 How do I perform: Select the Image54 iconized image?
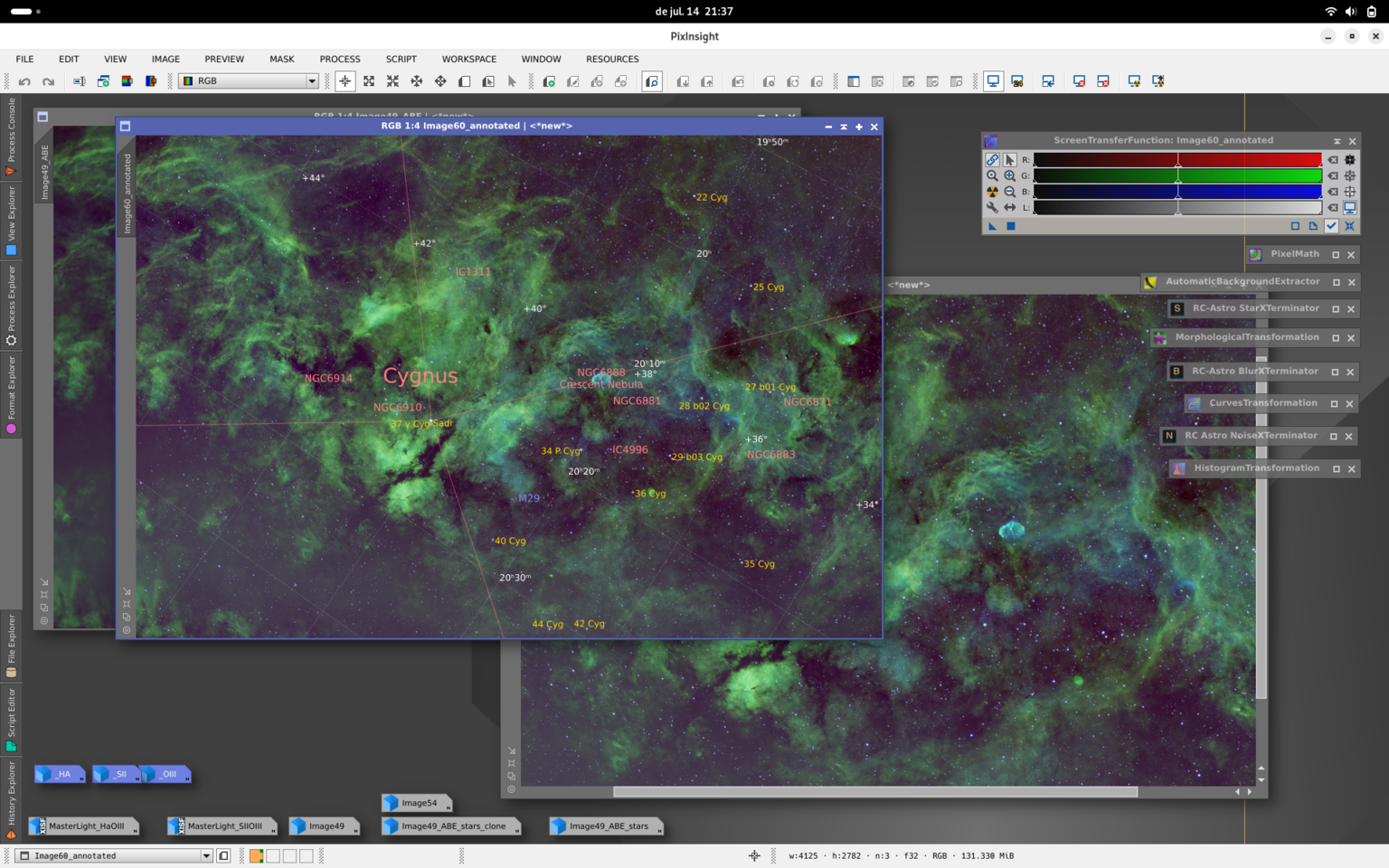417,803
